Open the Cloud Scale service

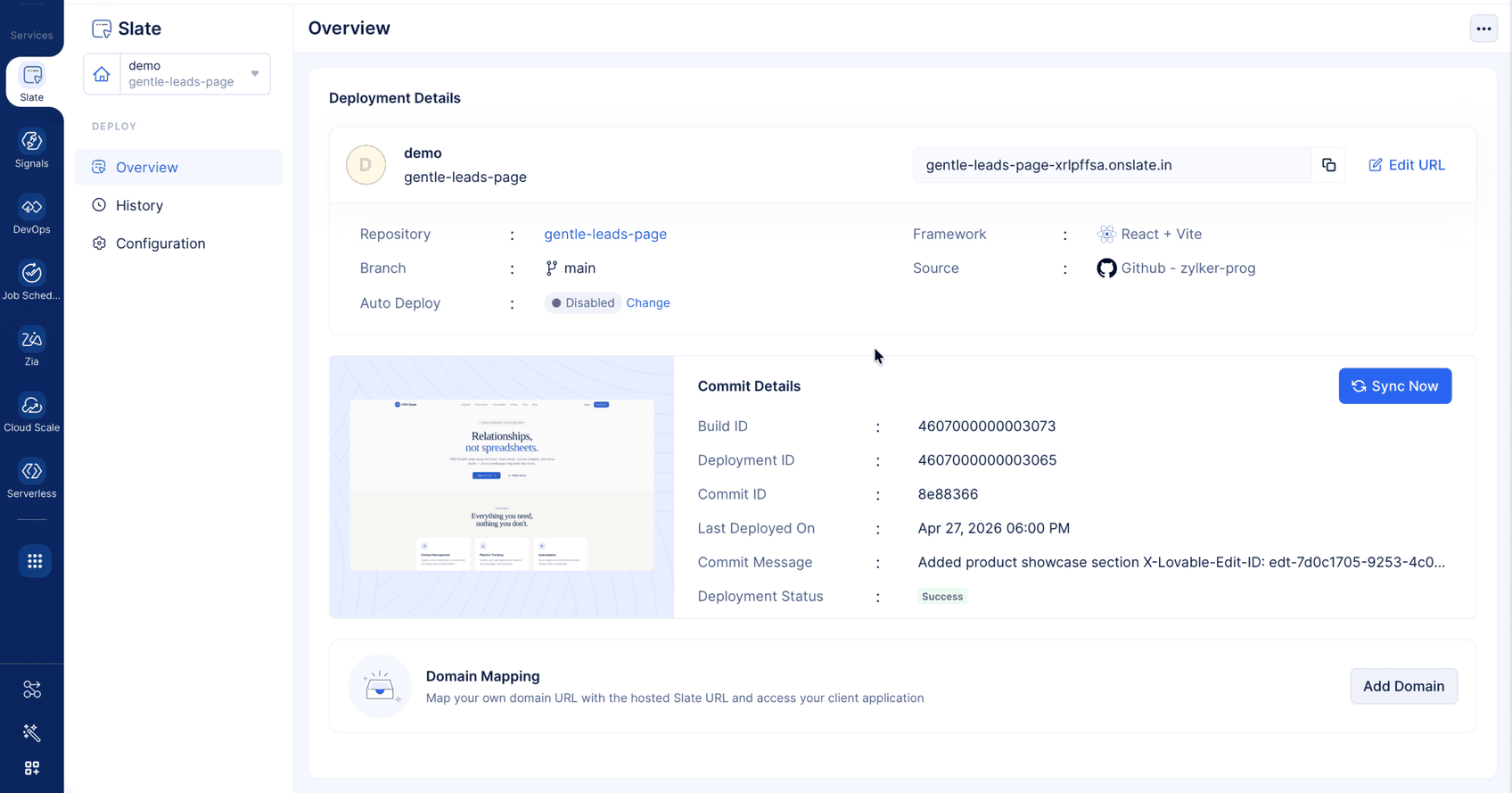pos(32,413)
